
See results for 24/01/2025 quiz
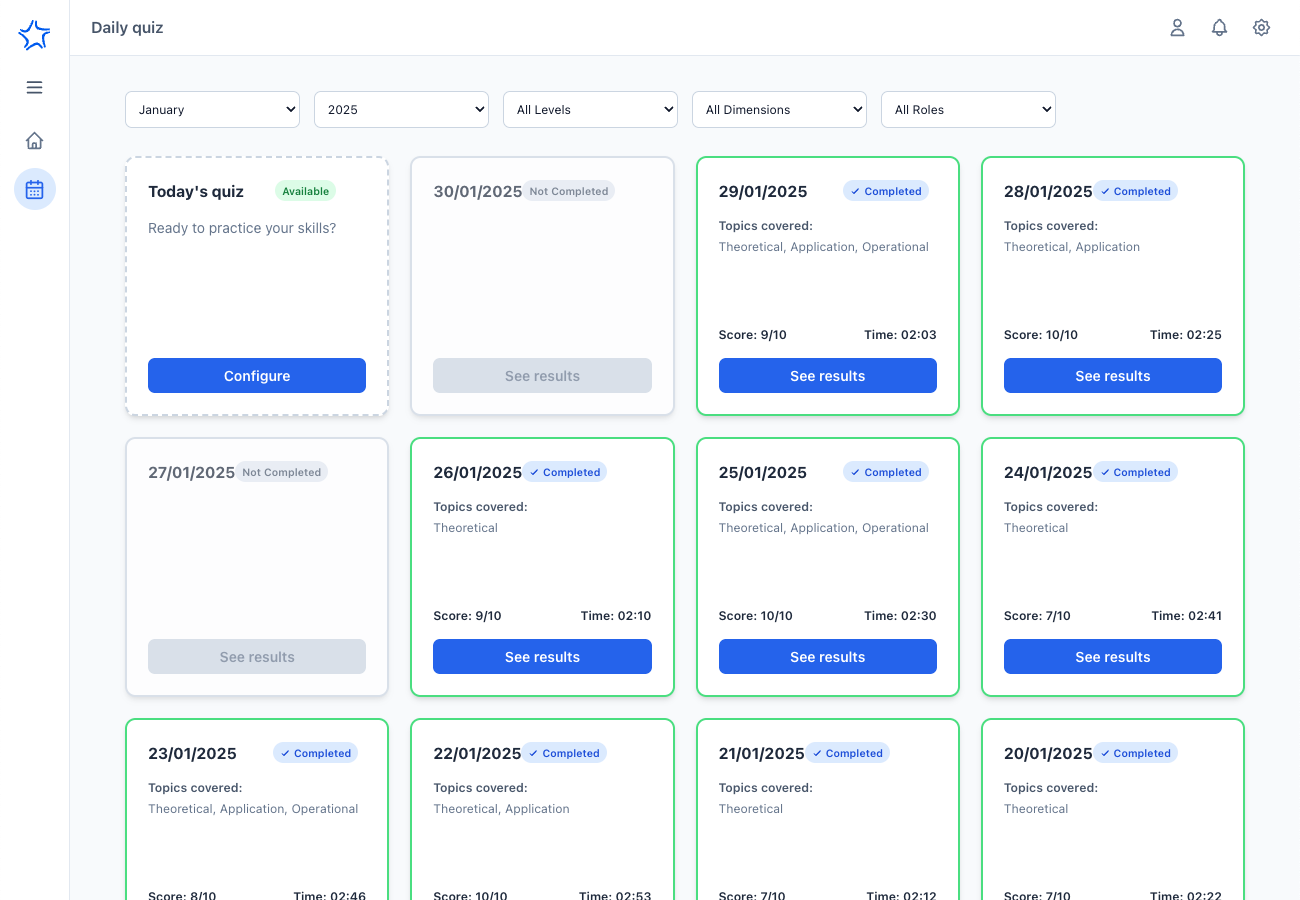coord(1112,657)
